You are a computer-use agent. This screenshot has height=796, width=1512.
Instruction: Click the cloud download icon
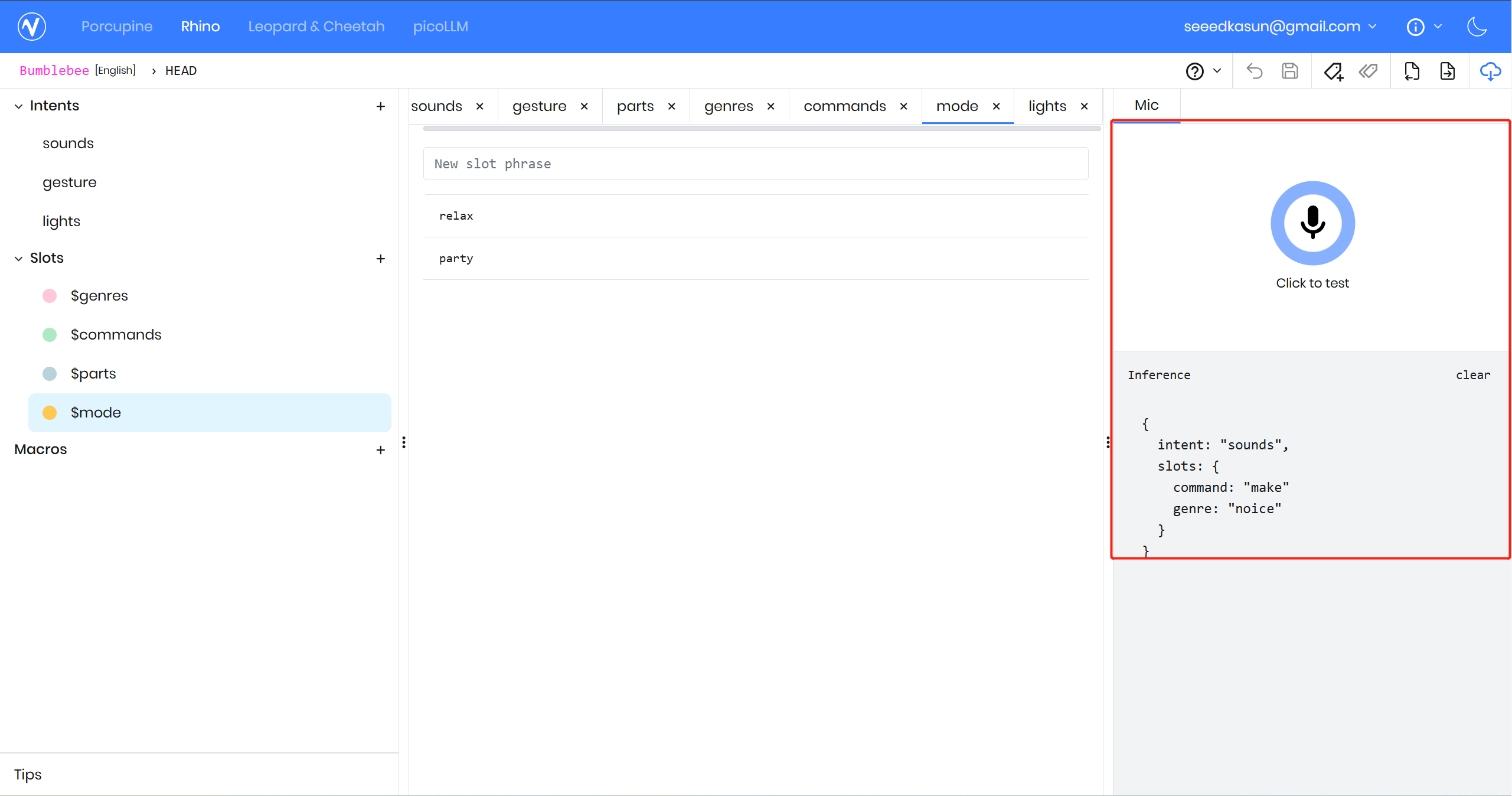coord(1490,71)
